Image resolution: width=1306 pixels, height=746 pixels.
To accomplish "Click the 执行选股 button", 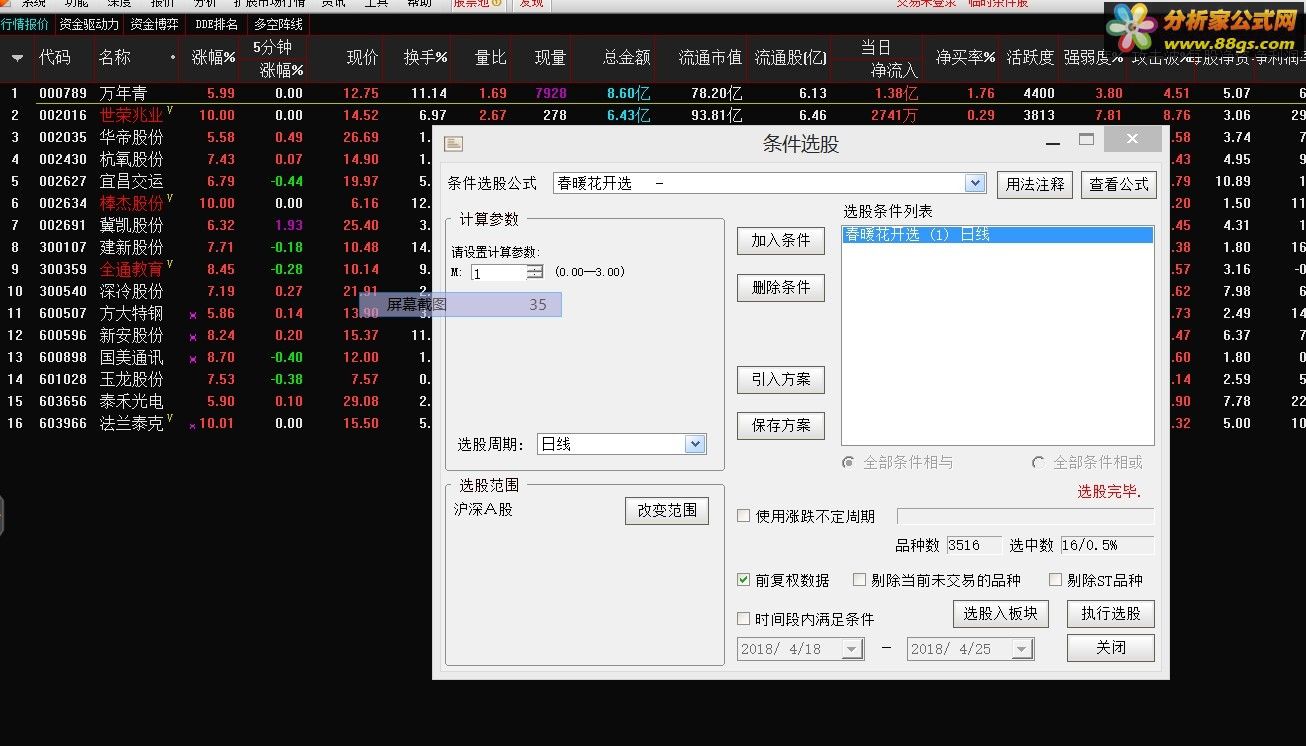I will pos(1111,614).
